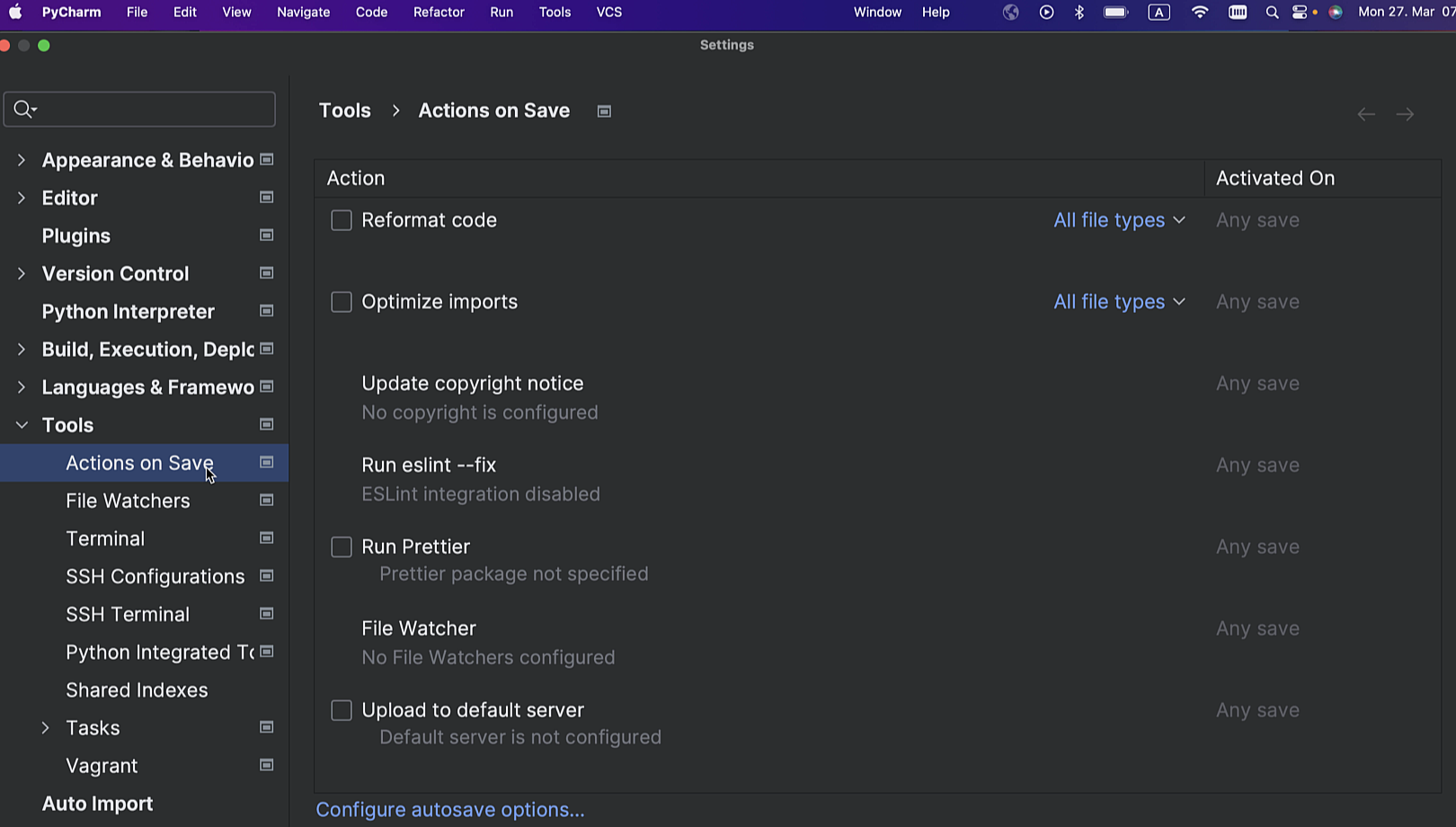Click the magnifier icon in the settings search field
The image size is (1456, 827).
point(23,109)
